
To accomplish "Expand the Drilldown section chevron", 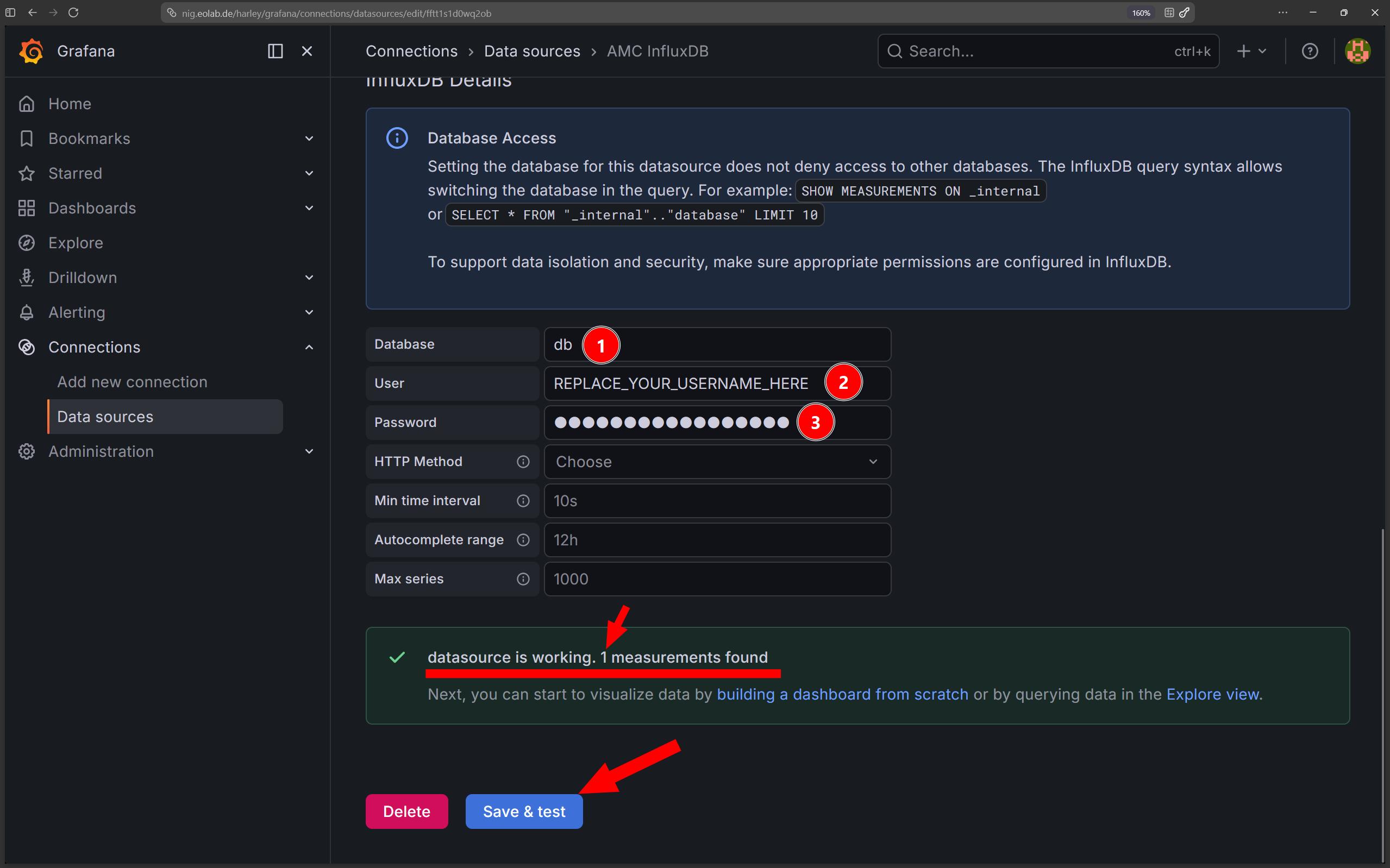I will (309, 278).
